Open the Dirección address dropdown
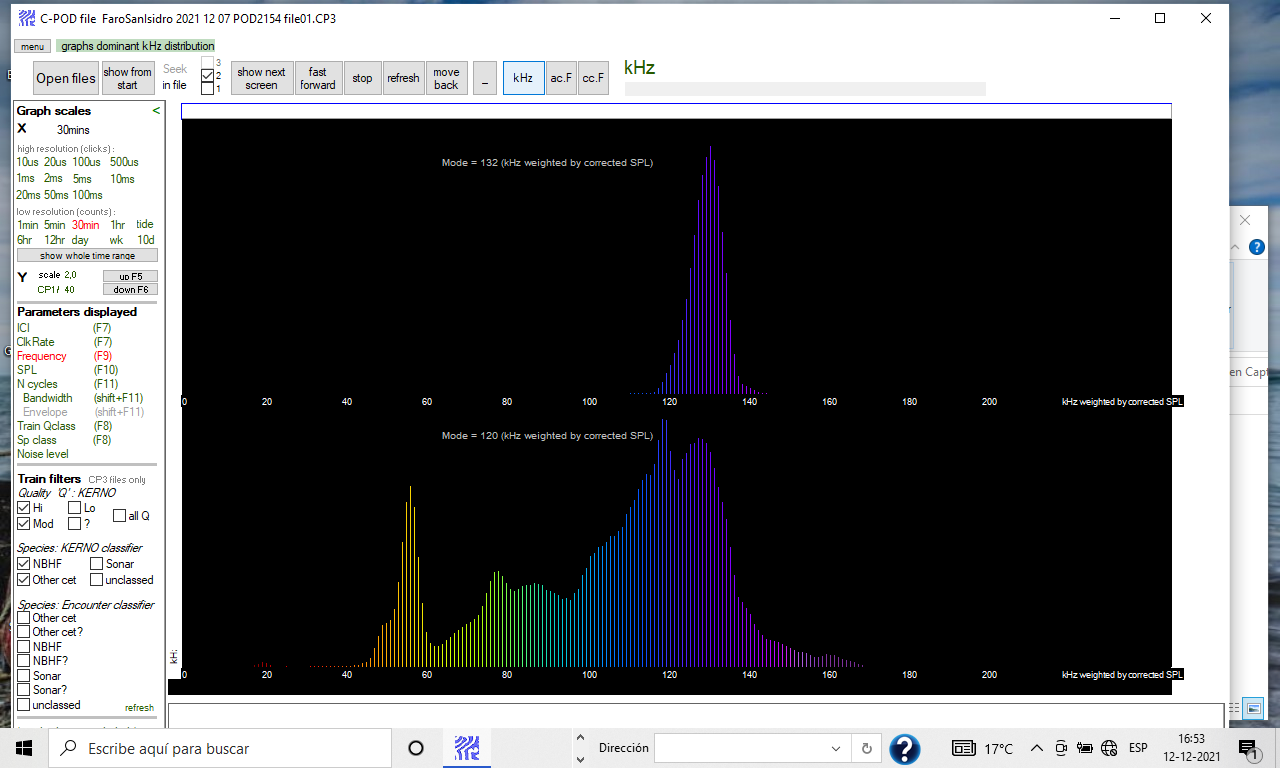Image resolution: width=1280 pixels, height=768 pixels. (836, 748)
